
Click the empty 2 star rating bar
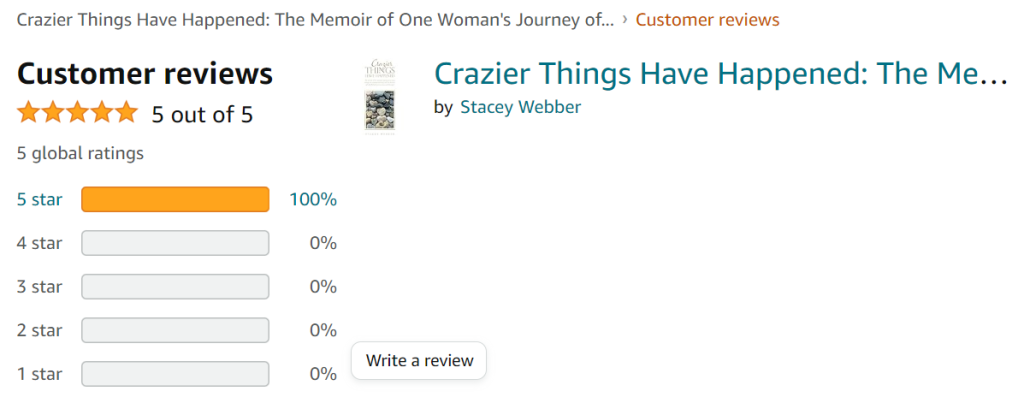coord(175,330)
